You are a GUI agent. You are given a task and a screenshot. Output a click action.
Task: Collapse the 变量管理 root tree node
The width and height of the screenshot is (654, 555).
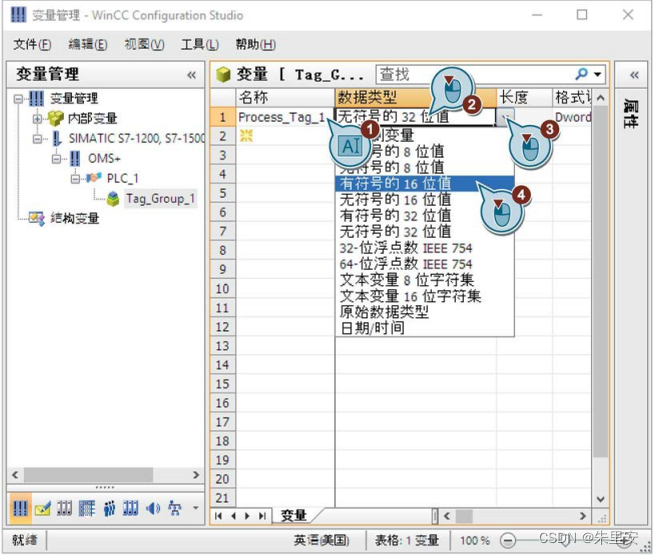[x=18, y=99]
